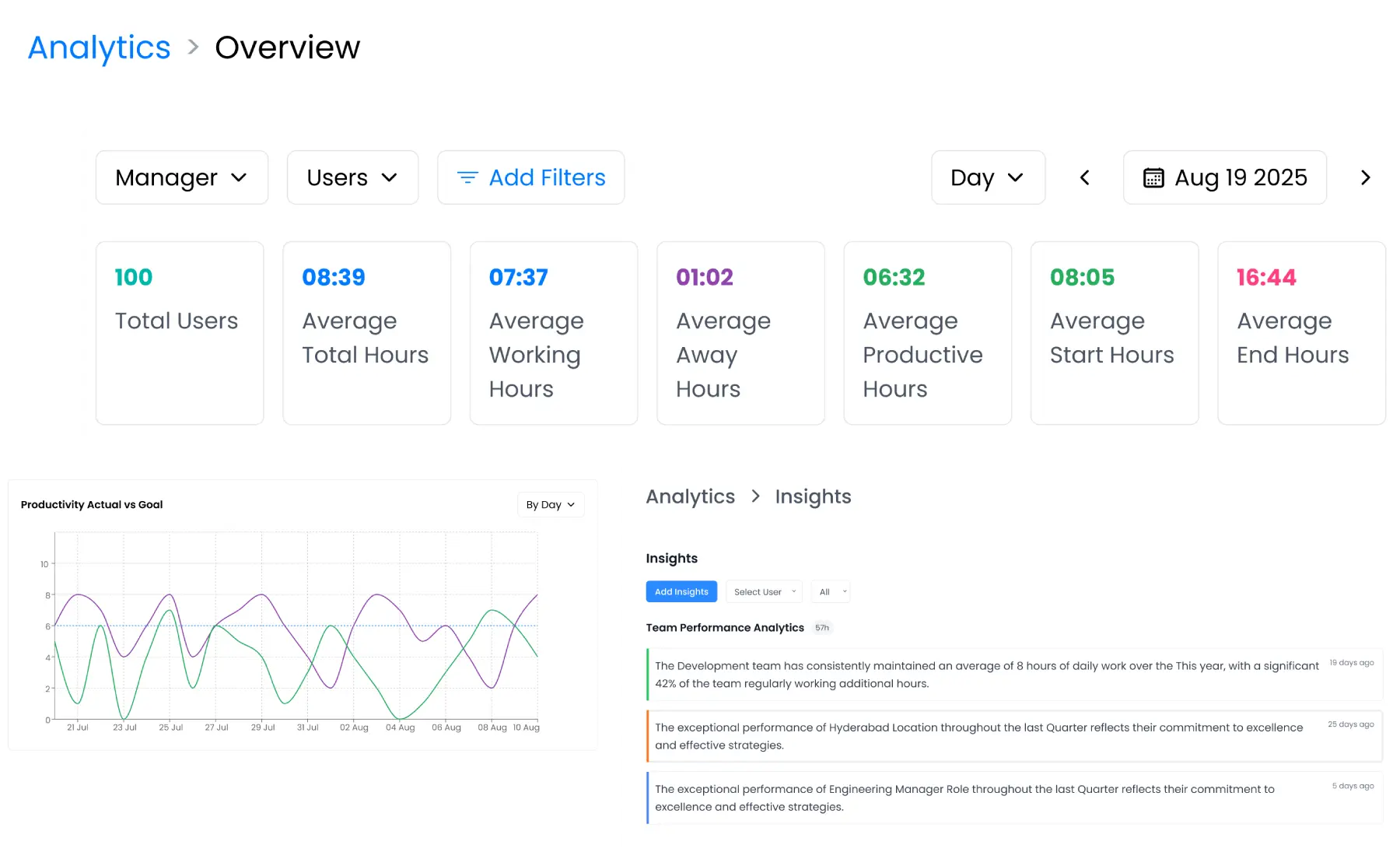The image size is (1400, 852).
Task: Open the Insights breadcrumb tab
Action: (812, 496)
